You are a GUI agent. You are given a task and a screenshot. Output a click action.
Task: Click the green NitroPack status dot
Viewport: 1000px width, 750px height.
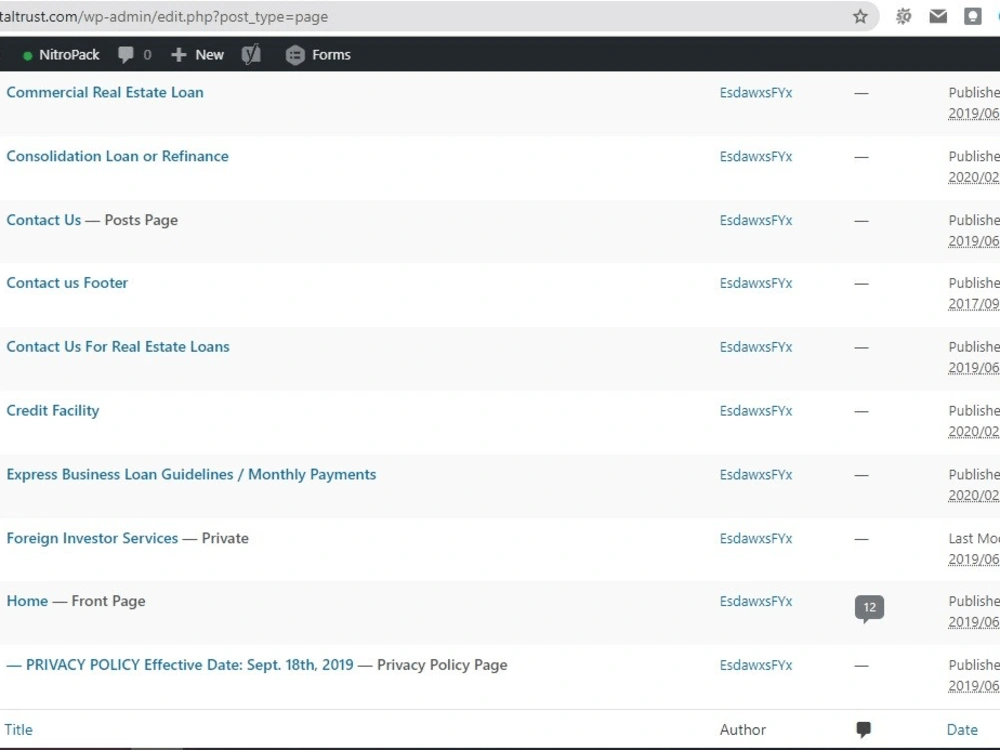pos(27,55)
